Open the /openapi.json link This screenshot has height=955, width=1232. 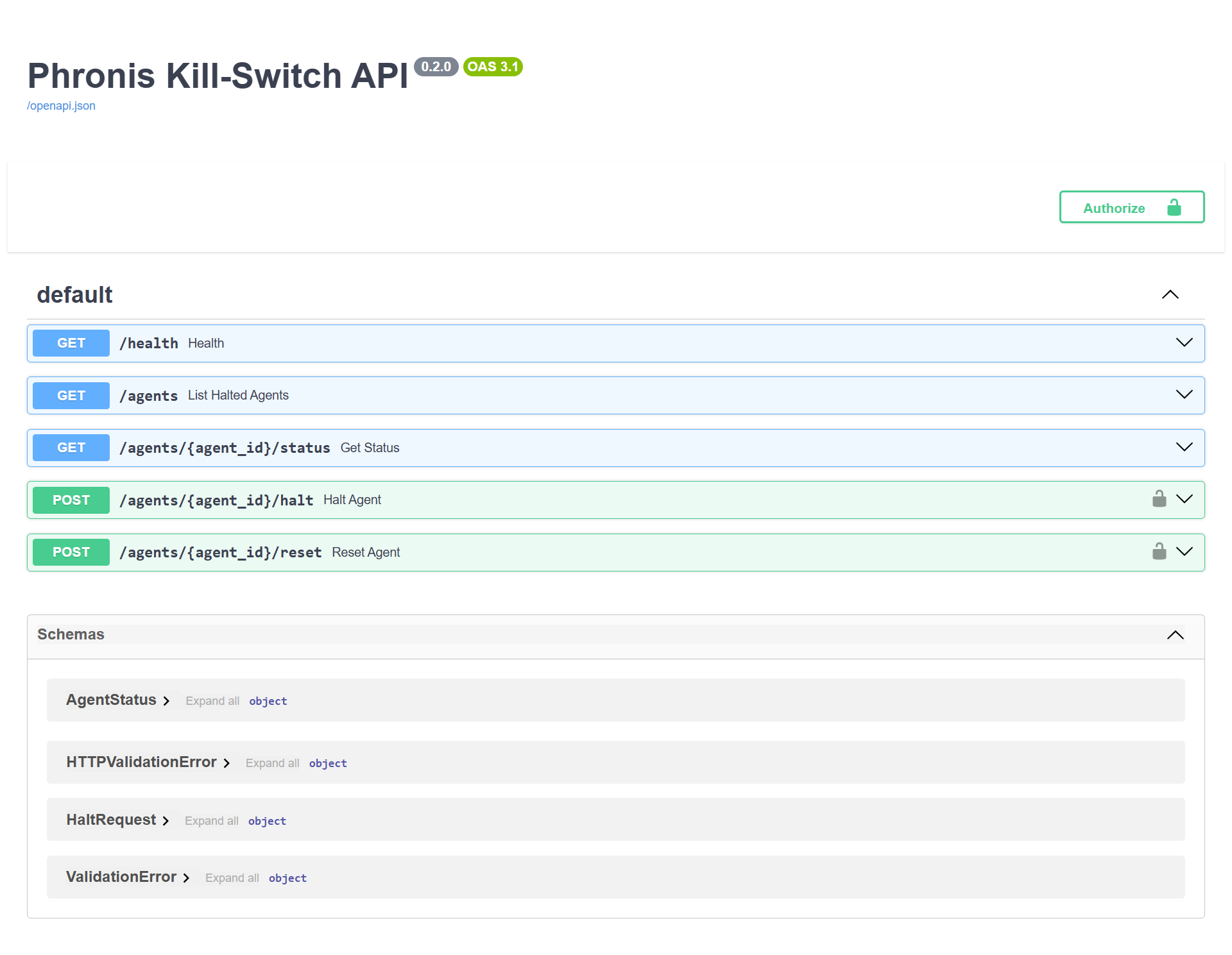tap(61, 106)
